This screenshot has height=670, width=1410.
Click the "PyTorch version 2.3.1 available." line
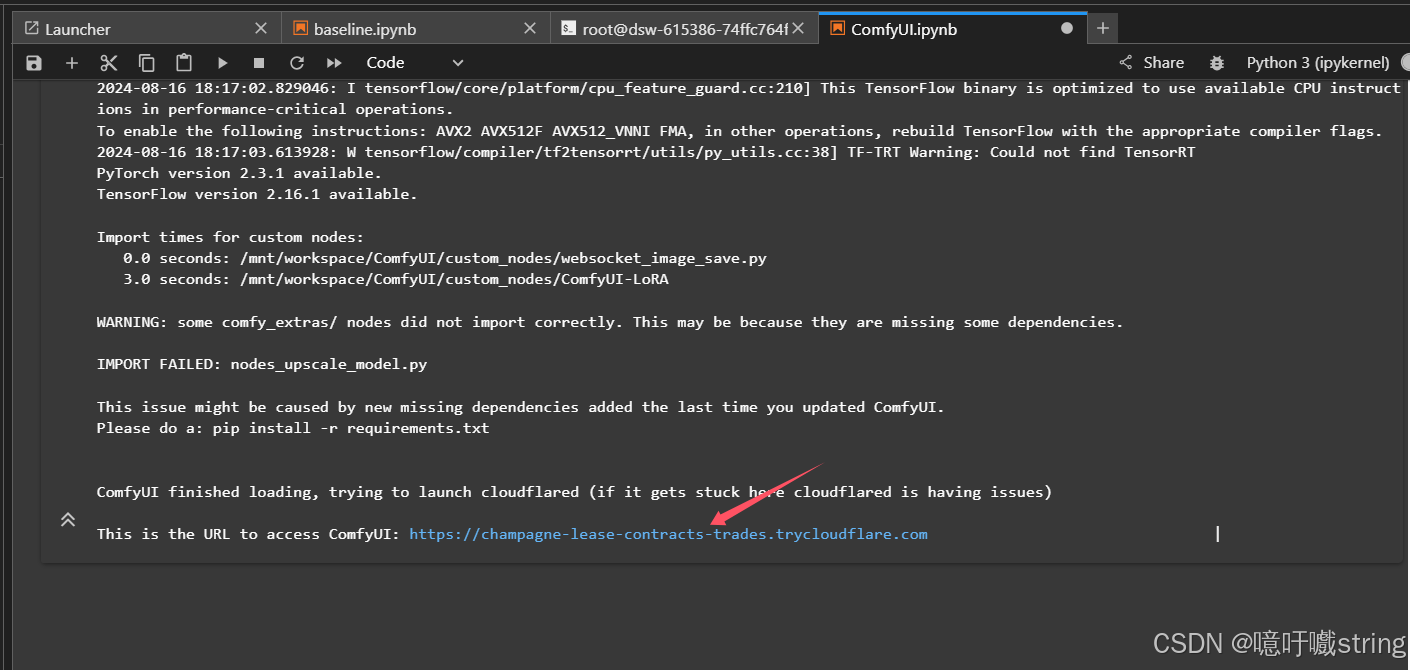pyautogui.click(x=239, y=173)
